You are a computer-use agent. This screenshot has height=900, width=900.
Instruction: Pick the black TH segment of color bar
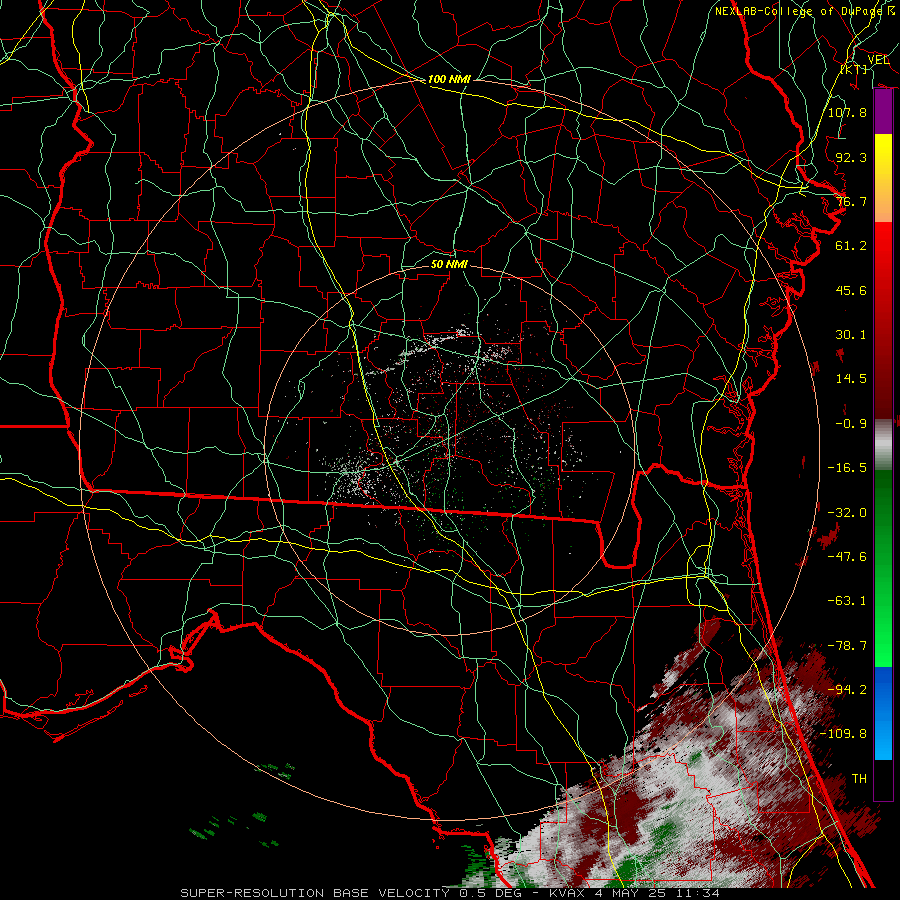pos(883,780)
